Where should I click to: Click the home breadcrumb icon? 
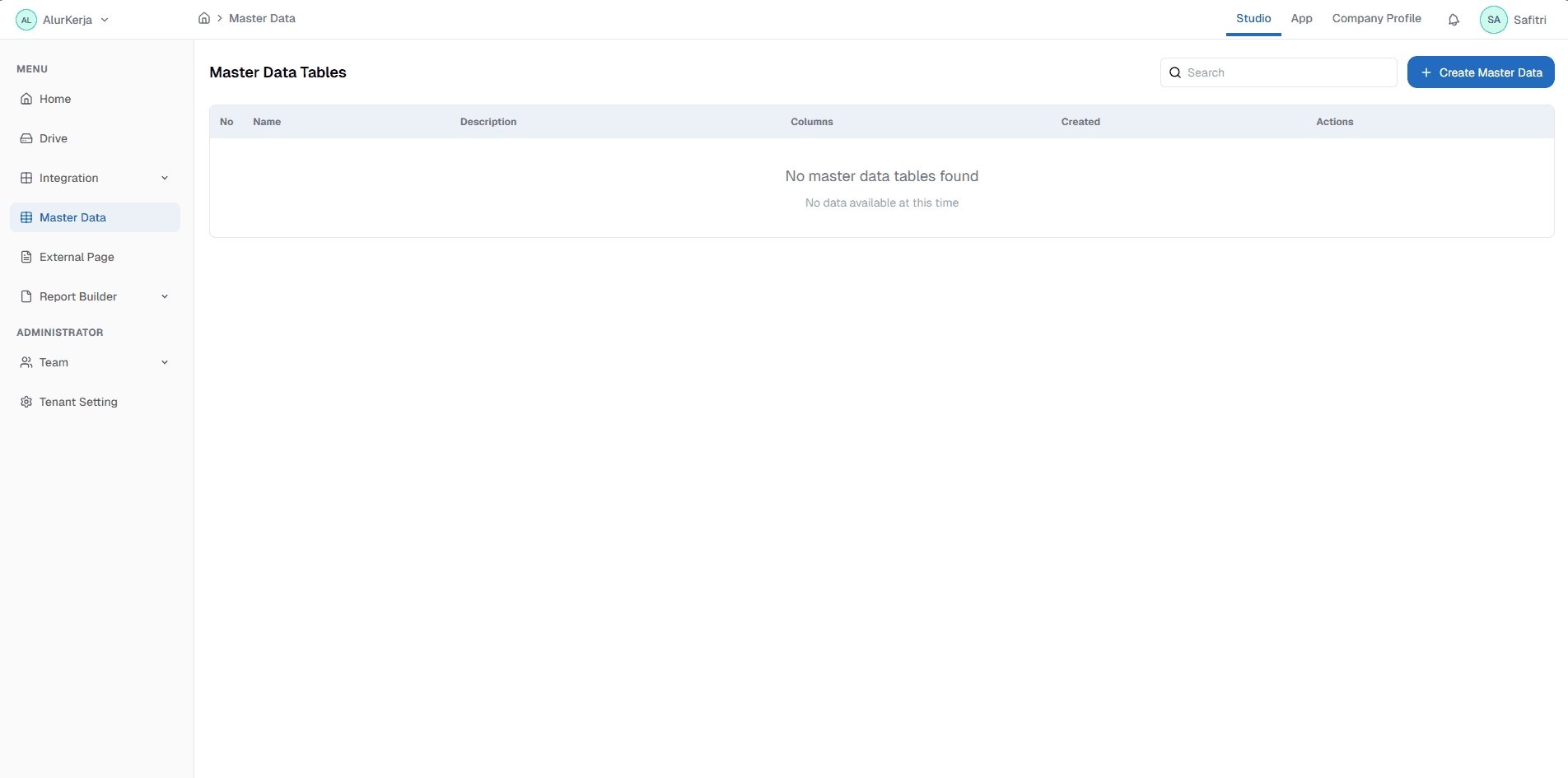pos(204,18)
